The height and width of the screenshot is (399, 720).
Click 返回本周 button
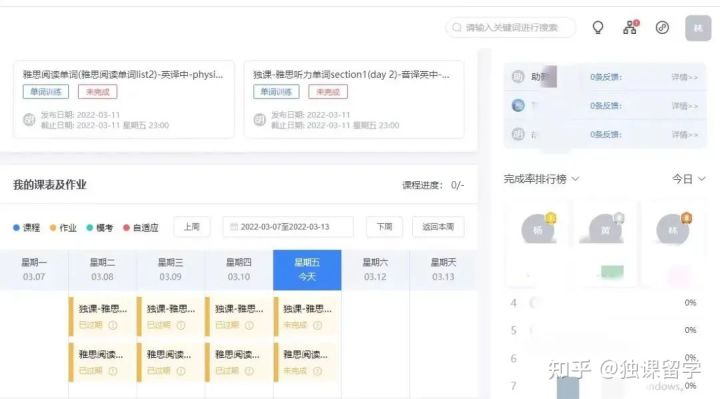[438, 227]
